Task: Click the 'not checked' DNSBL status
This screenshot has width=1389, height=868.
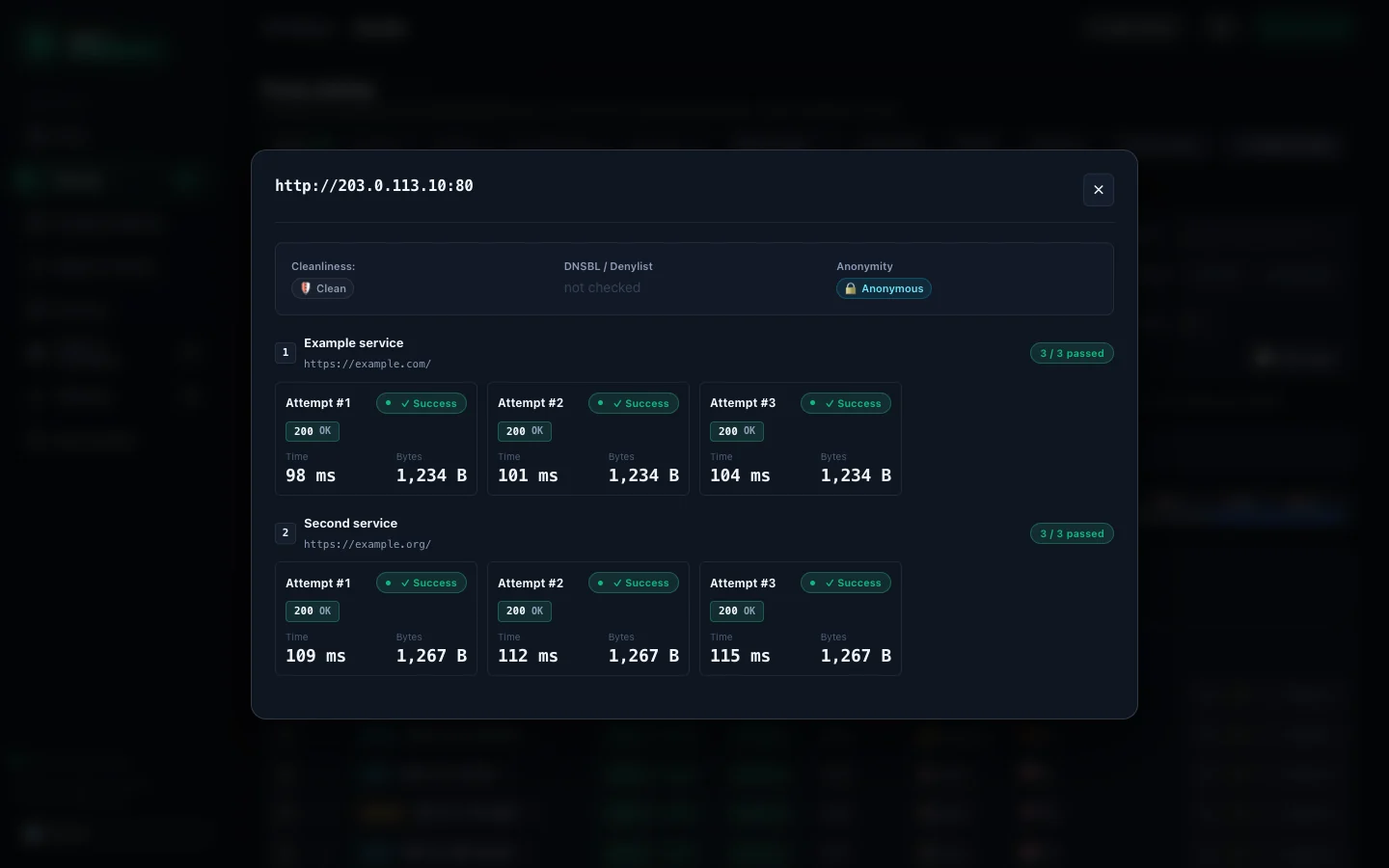Action: coord(602,287)
